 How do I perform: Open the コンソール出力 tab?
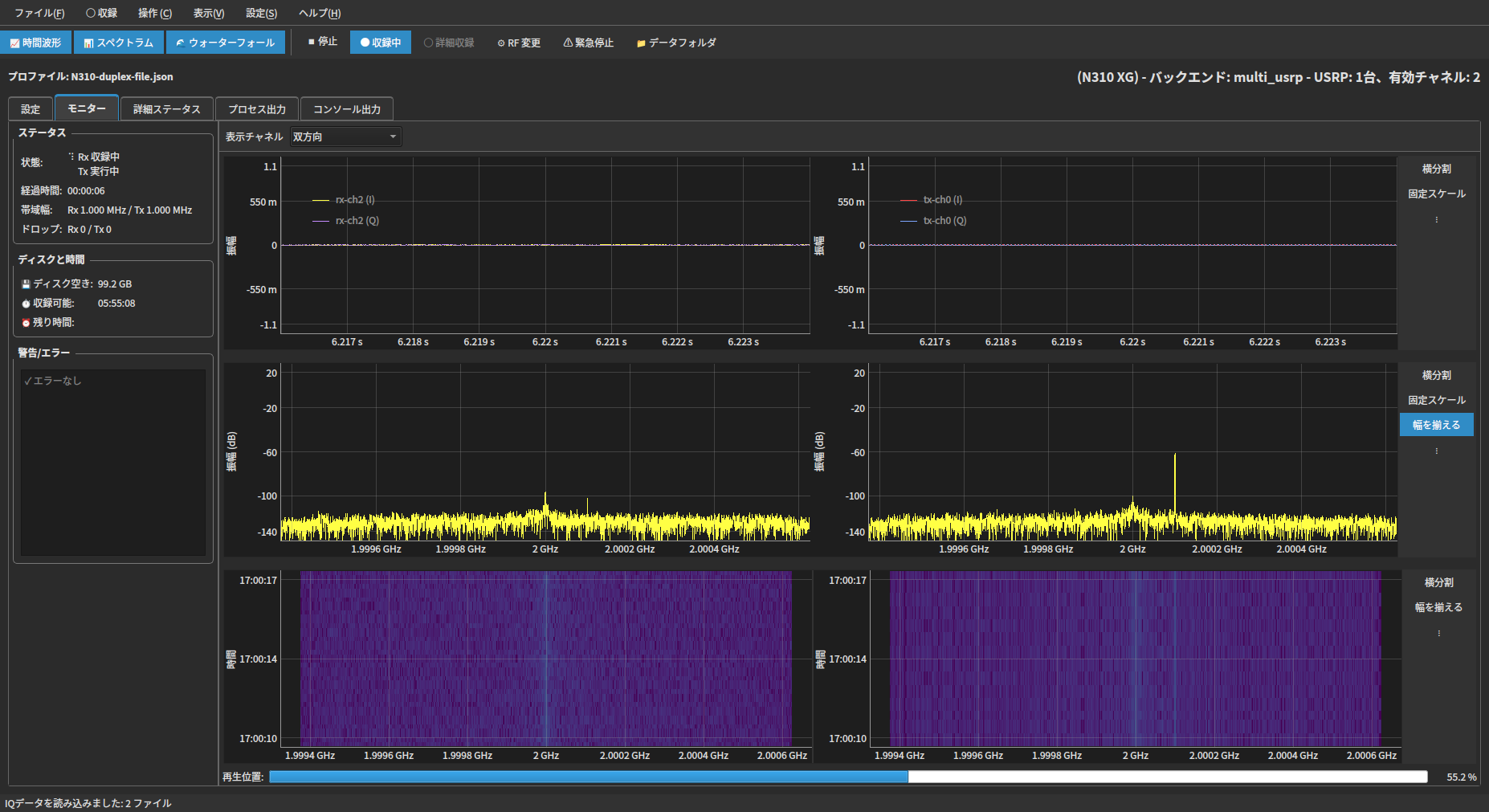[347, 109]
